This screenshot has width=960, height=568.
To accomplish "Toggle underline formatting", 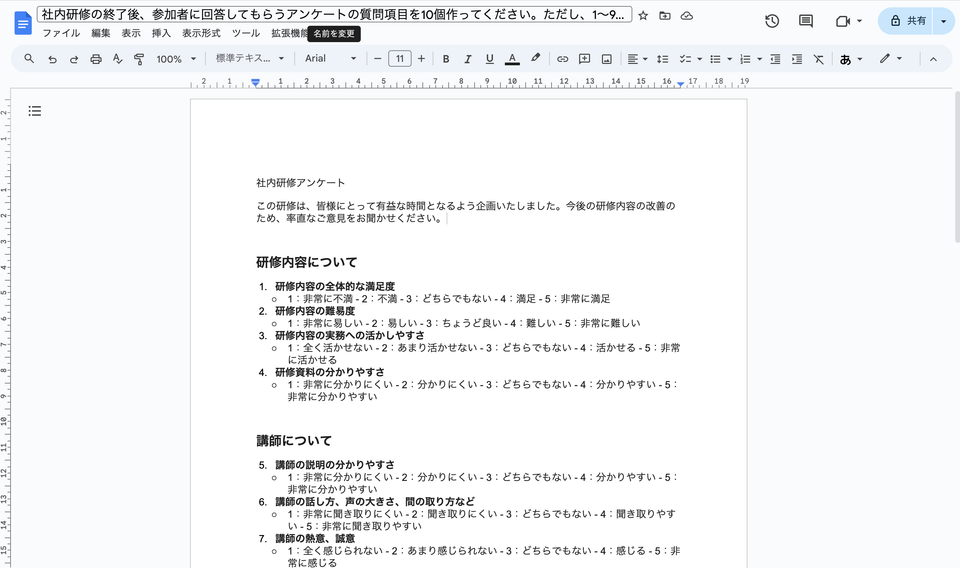I will click(x=489, y=59).
